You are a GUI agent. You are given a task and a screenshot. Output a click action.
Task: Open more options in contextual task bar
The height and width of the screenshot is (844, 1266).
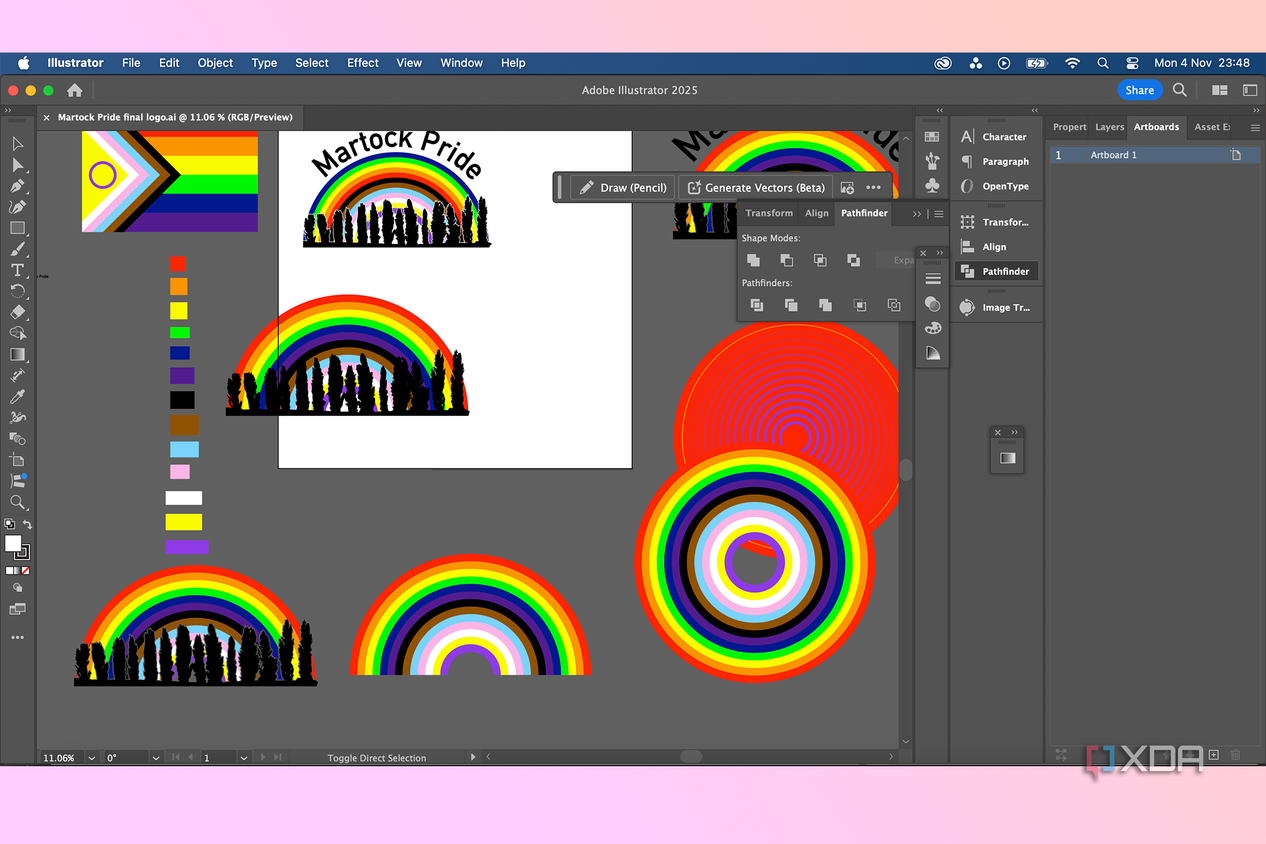874,187
